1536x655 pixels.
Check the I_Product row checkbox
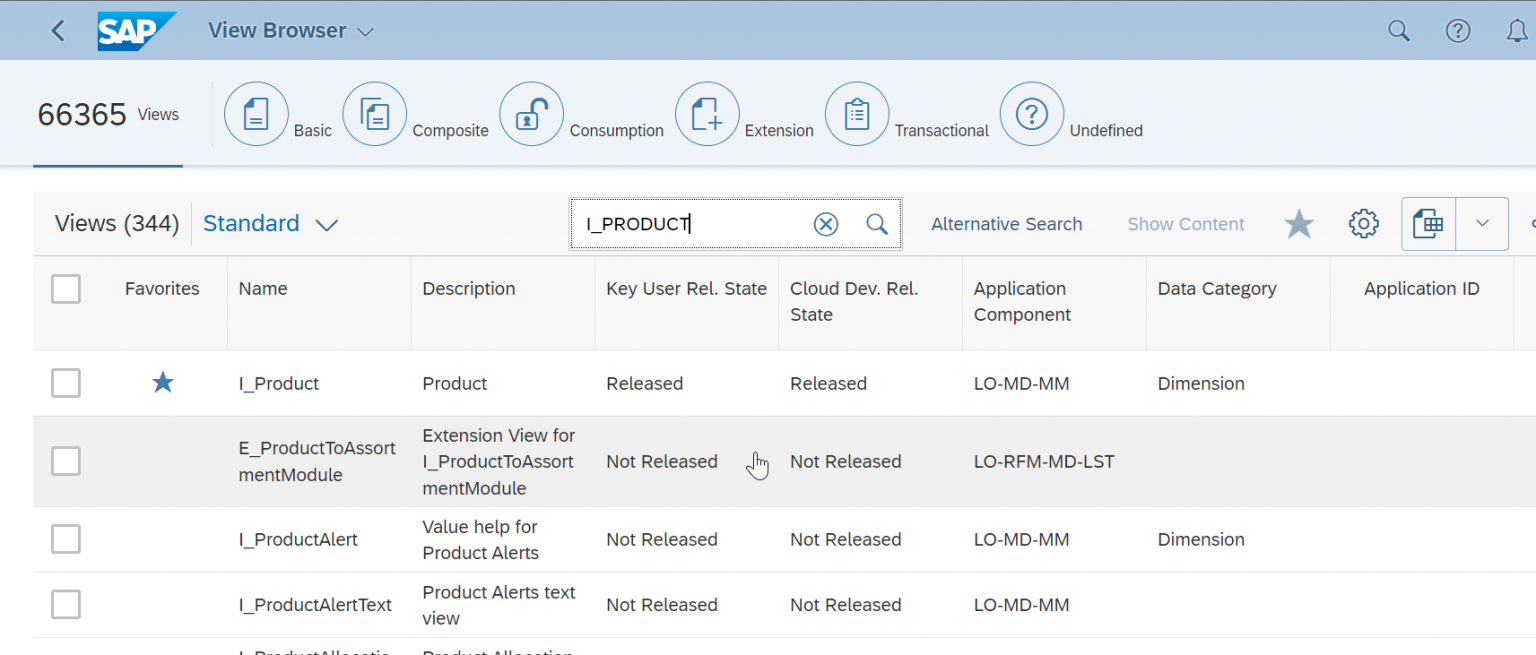[65, 383]
